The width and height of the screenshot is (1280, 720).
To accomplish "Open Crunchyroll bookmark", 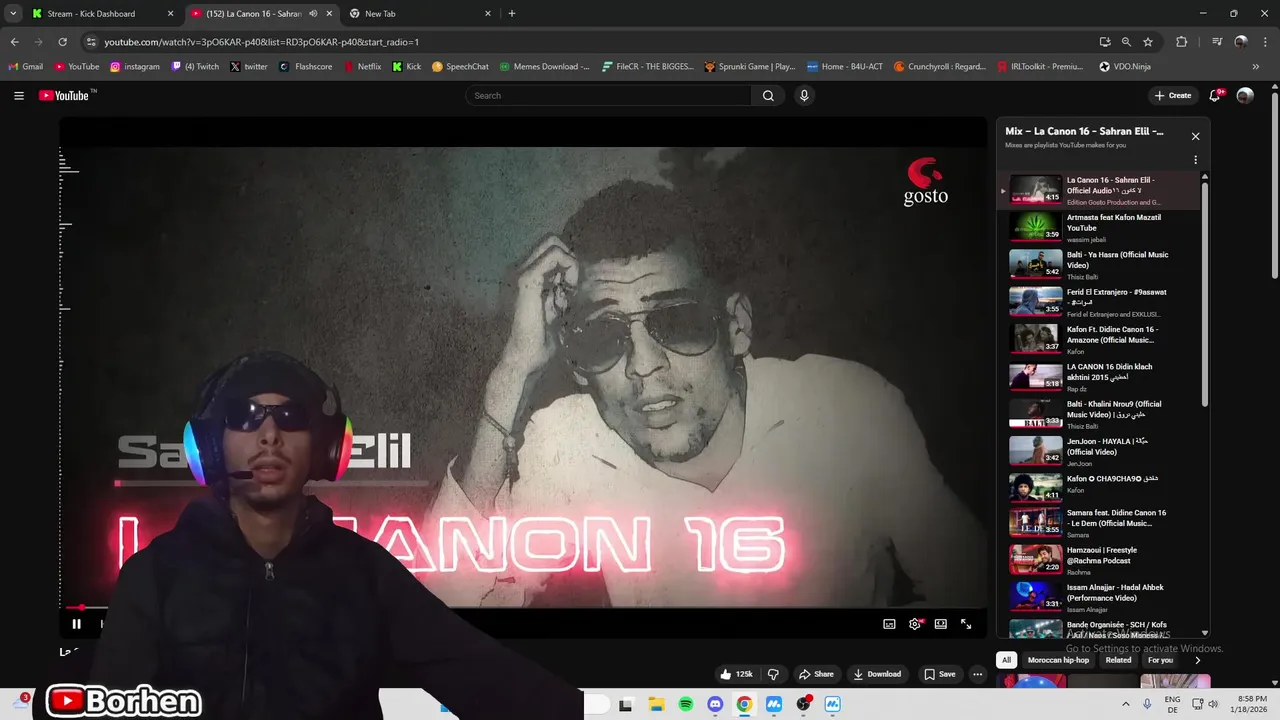I will pyautogui.click(x=940, y=67).
